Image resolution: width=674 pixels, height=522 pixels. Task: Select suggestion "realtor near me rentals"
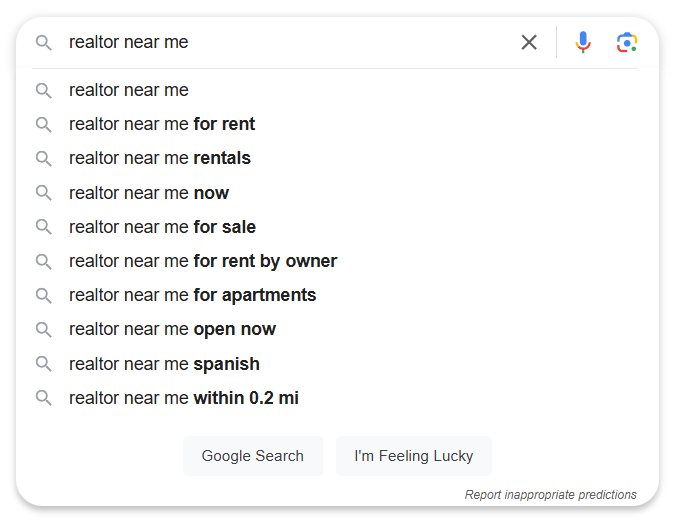pos(337,159)
